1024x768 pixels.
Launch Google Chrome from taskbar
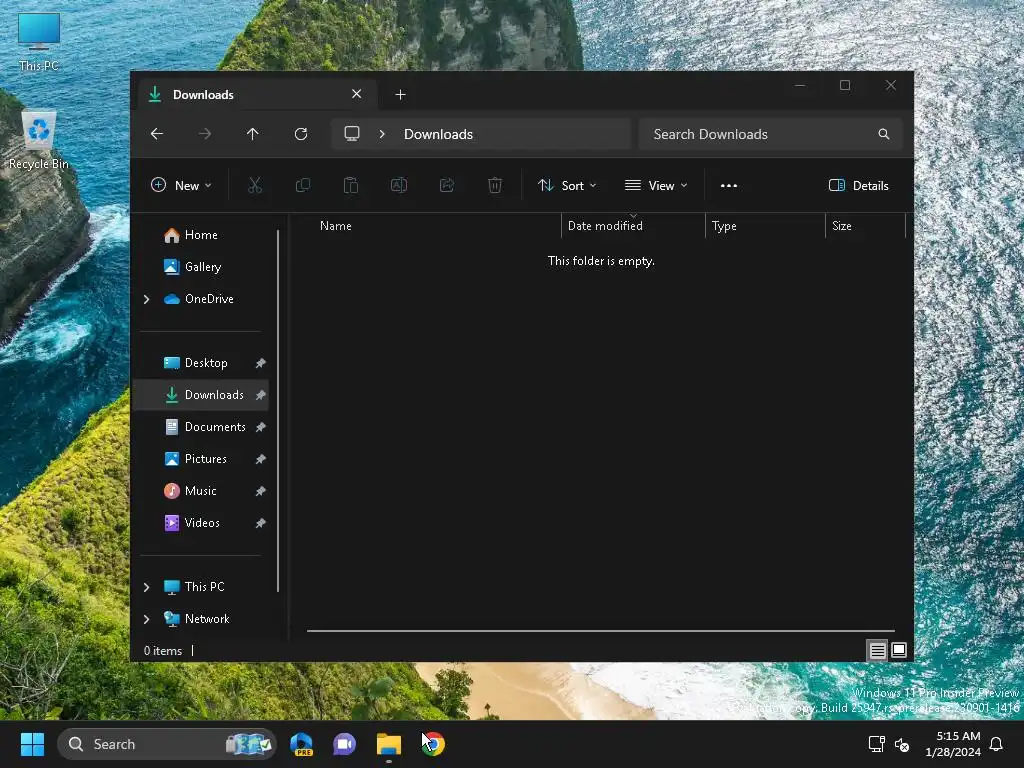click(x=432, y=744)
